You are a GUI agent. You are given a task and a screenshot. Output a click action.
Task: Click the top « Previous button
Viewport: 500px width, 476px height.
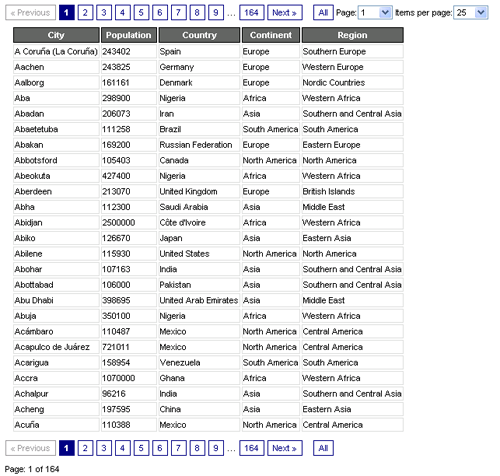(31, 13)
